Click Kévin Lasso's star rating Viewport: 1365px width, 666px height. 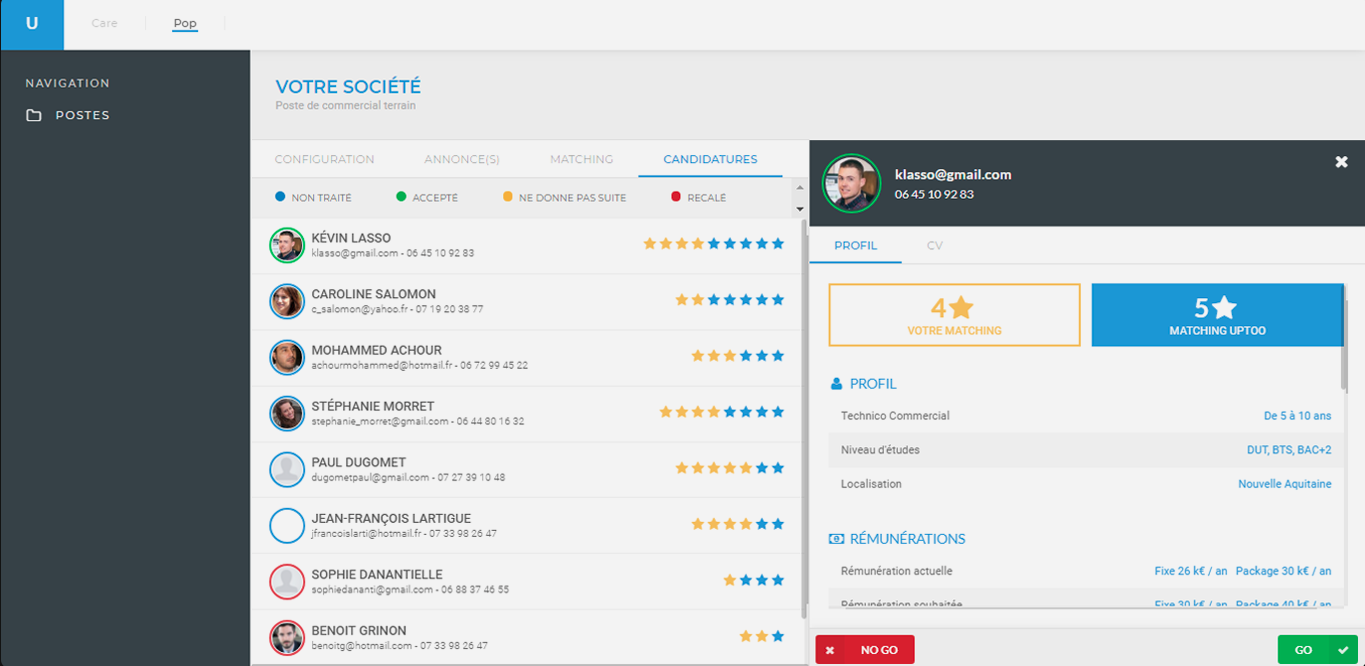(713, 243)
